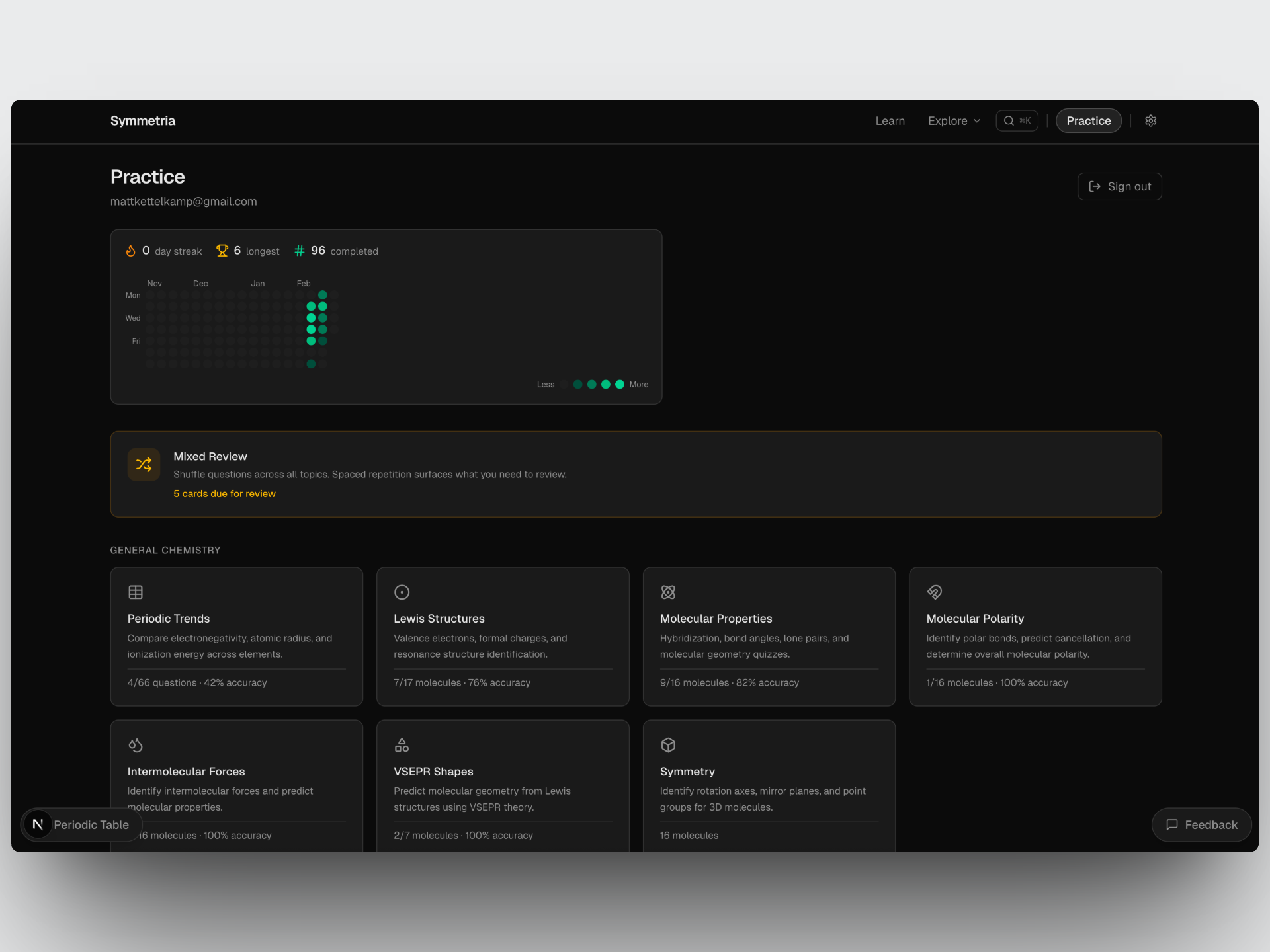Screen dimensions: 1270x952
Task: Click the flame day-streak icon
Action: 131,251
